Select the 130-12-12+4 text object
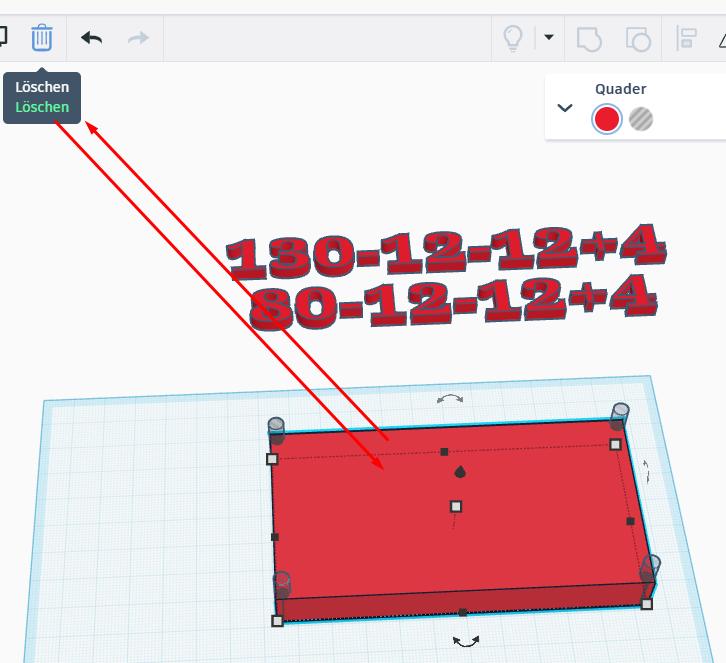The height and width of the screenshot is (663, 726). [447, 252]
